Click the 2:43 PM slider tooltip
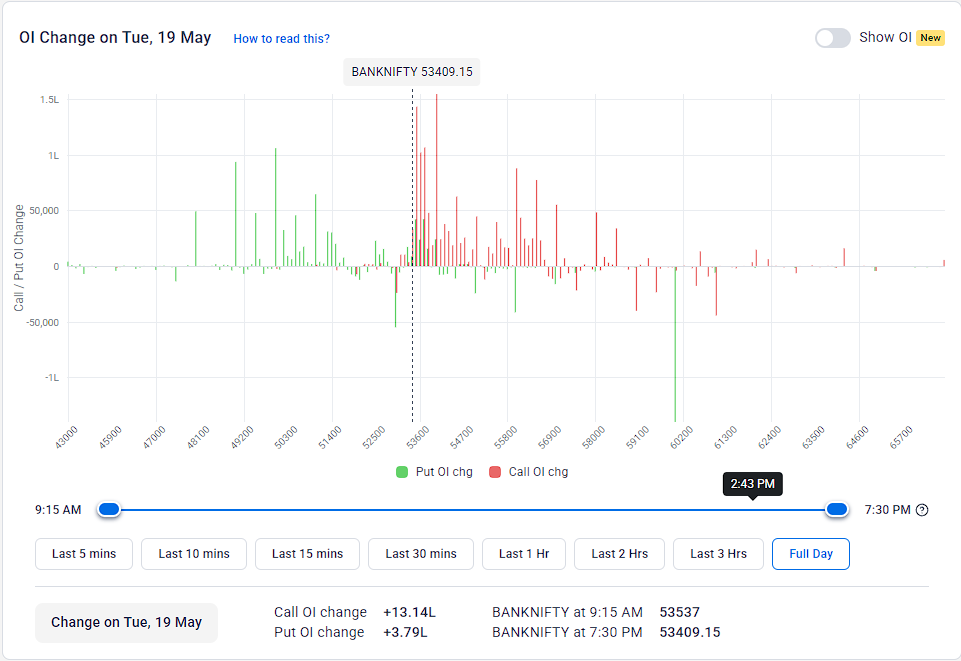The width and height of the screenshot is (961, 661). click(753, 484)
